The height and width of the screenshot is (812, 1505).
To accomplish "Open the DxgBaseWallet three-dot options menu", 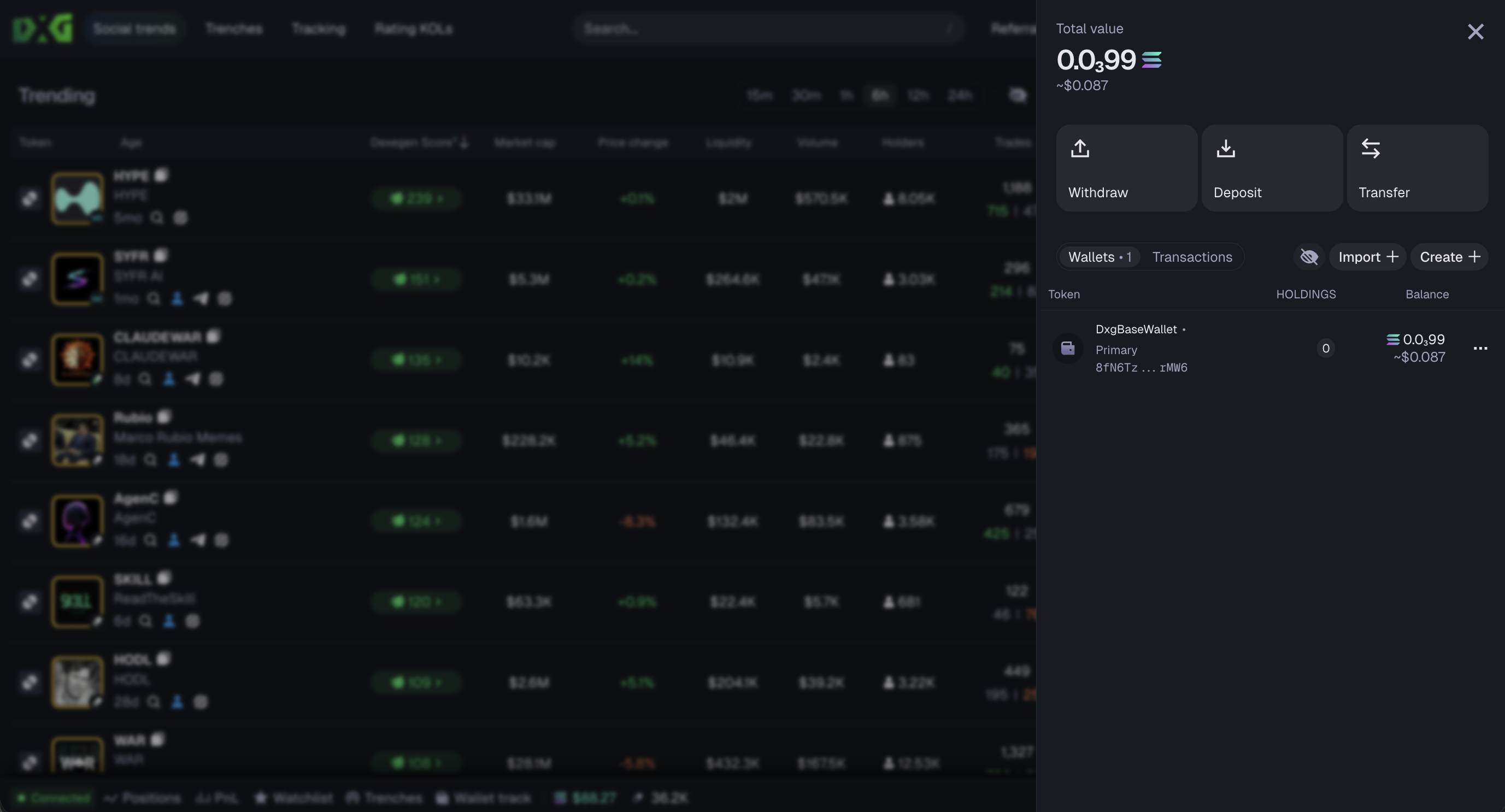I will [1480, 348].
